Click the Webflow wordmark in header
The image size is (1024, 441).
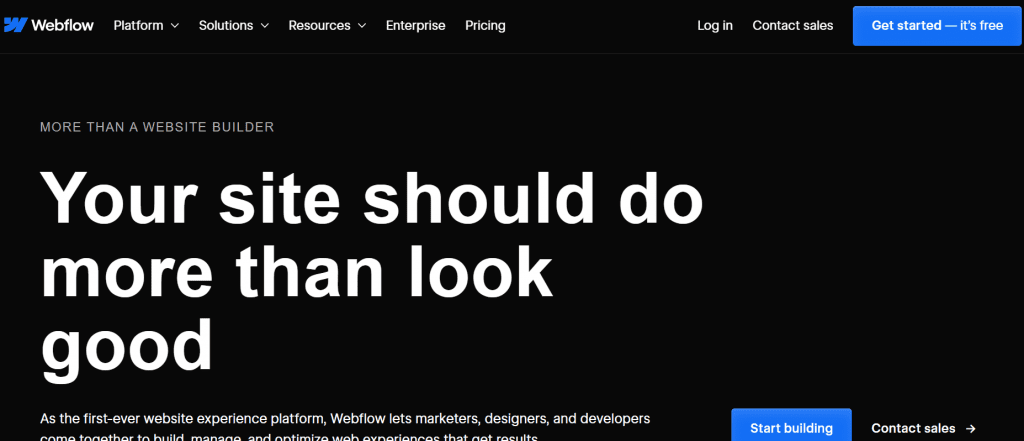pyautogui.click(x=62, y=25)
